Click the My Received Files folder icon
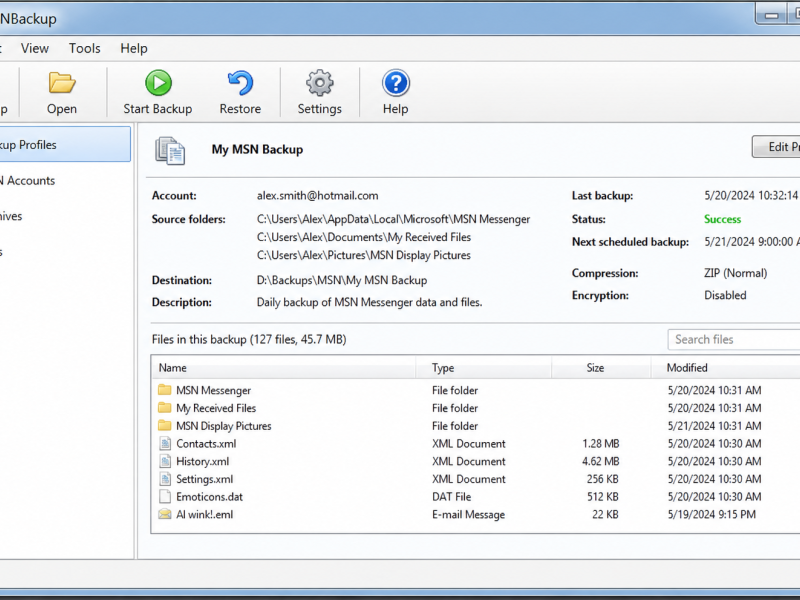The width and height of the screenshot is (800, 600). 164,408
